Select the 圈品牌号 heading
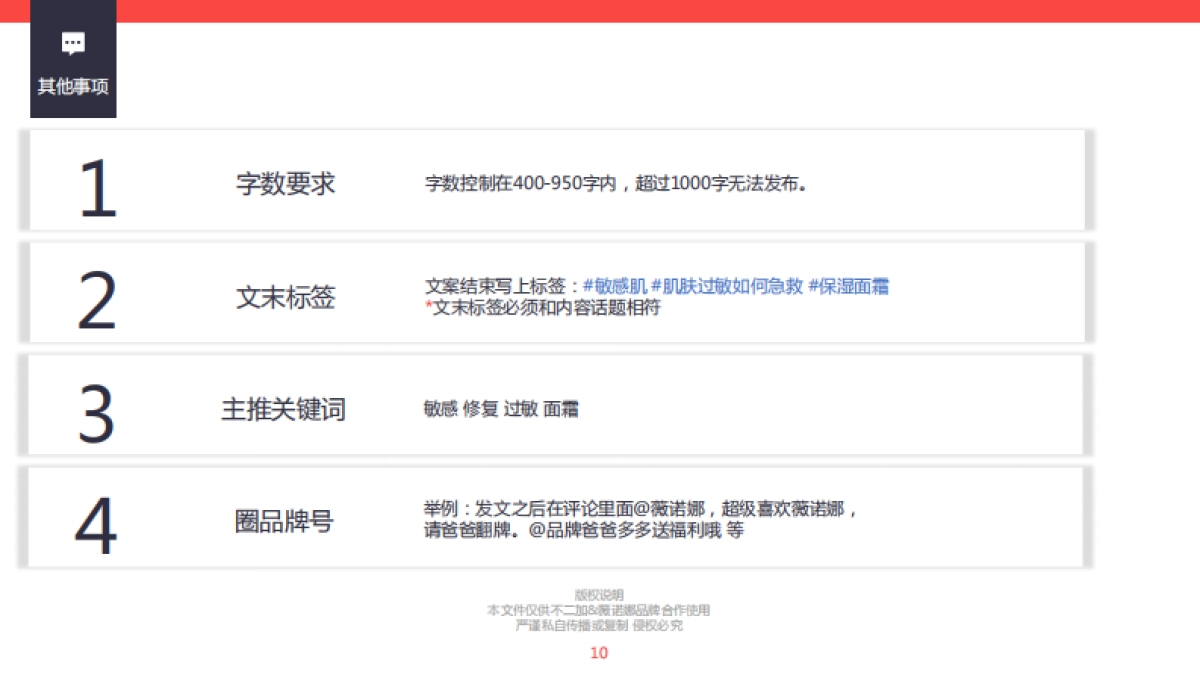 (284, 521)
